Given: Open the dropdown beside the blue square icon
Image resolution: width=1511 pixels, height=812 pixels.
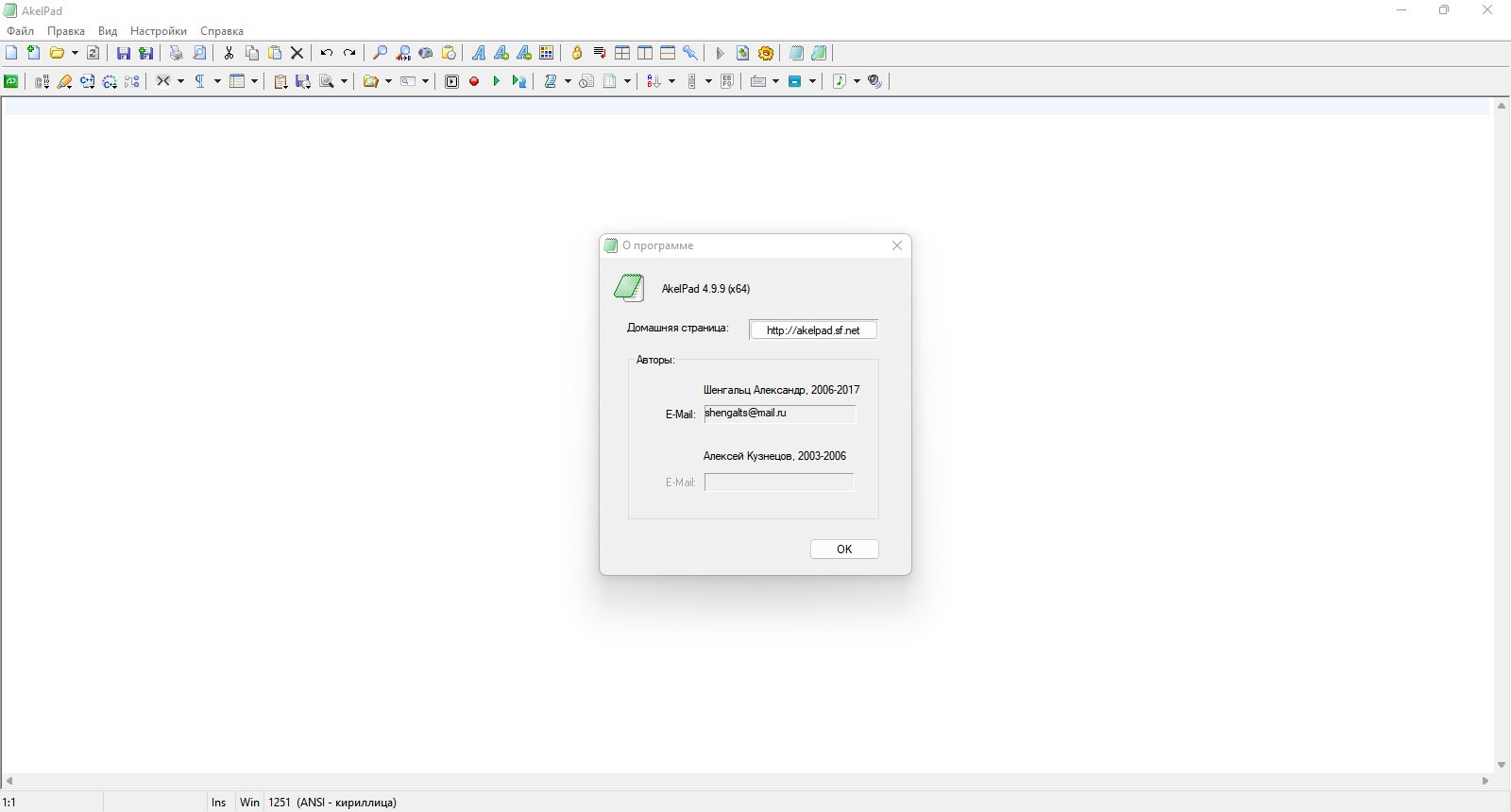Looking at the screenshot, I should tap(812, 81).
